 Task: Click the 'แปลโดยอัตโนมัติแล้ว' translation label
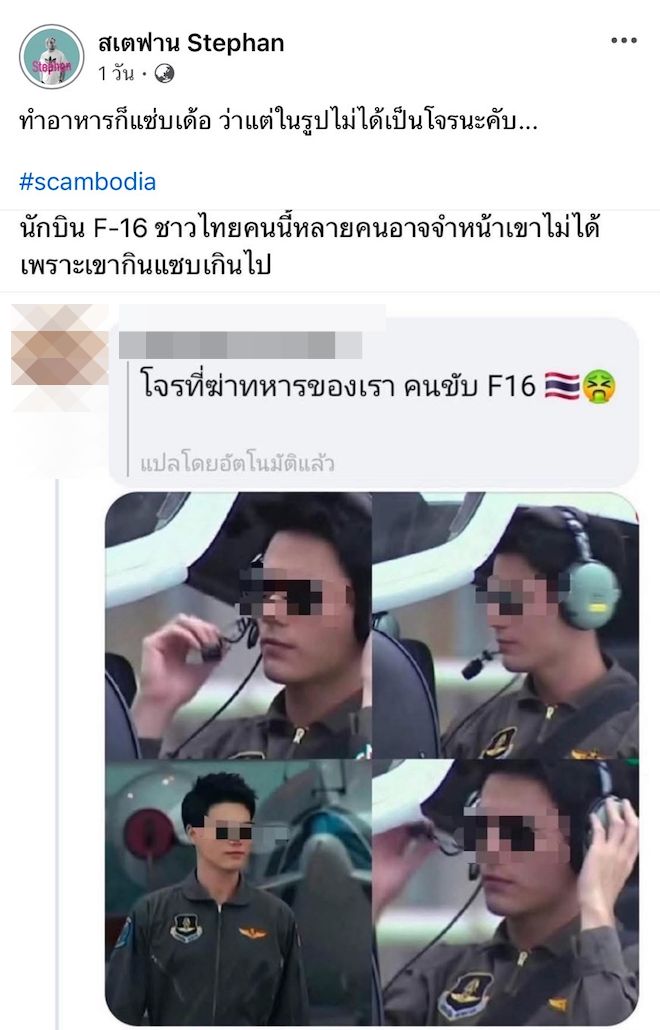coord(237,463)
